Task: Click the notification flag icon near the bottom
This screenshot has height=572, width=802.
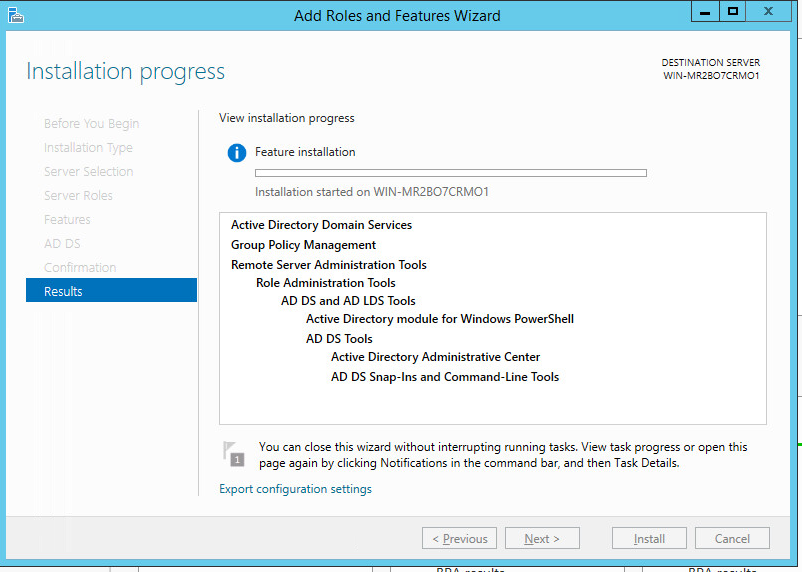Action: (x=233, y=453)
